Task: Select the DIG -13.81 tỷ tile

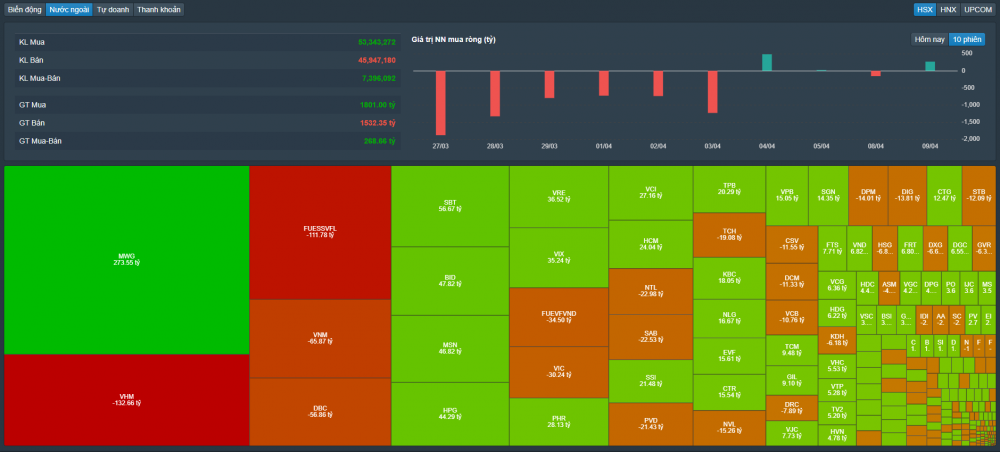Action: point(908,195)
